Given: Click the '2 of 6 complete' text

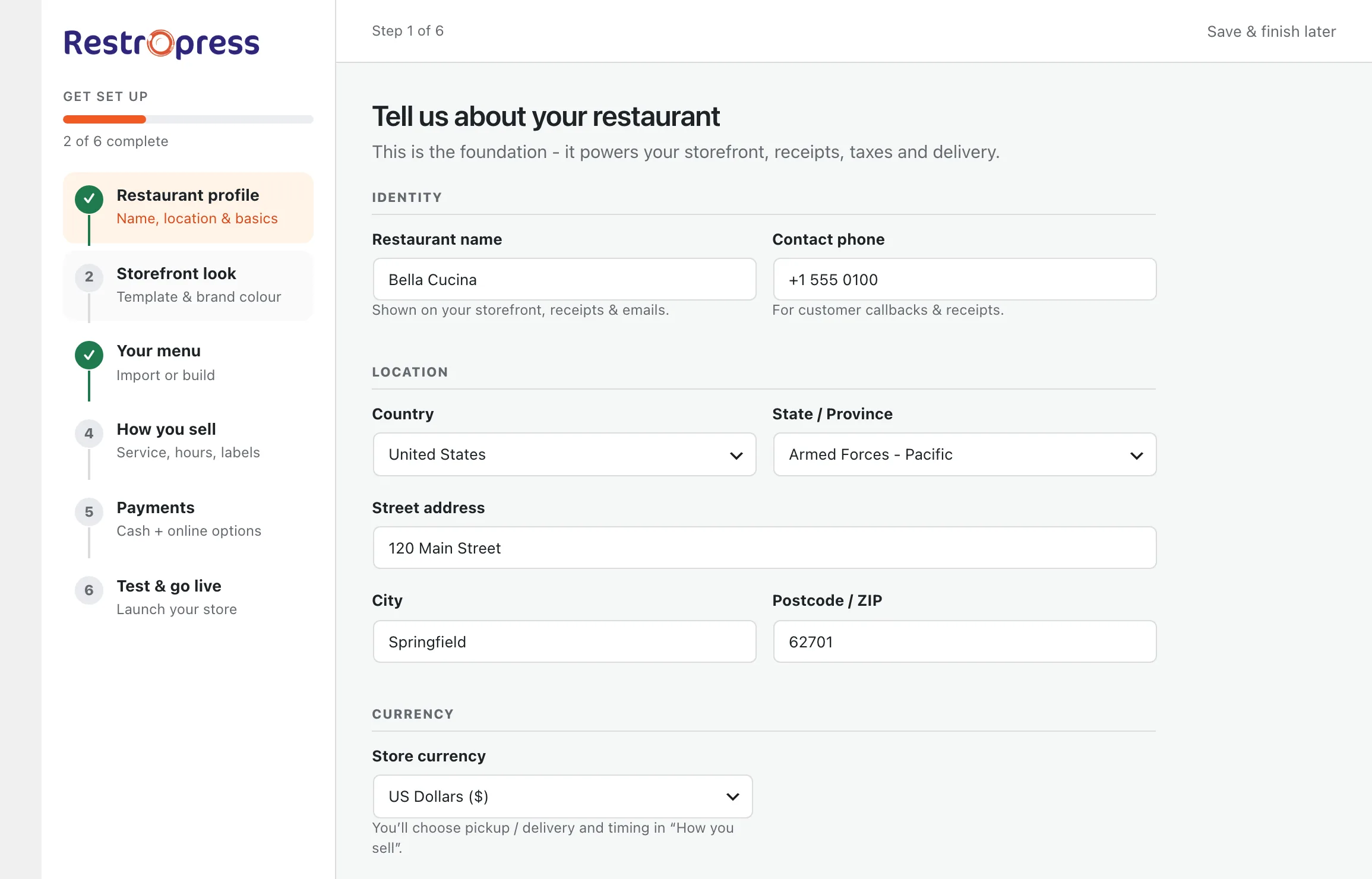Looking at the screenshot, I should (x=116, y=141).
